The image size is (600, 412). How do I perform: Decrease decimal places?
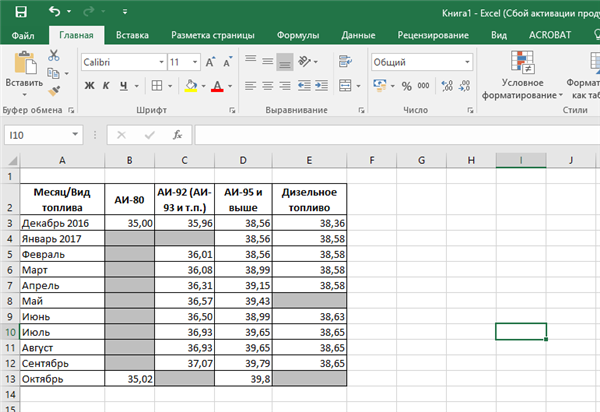[464, 86]
